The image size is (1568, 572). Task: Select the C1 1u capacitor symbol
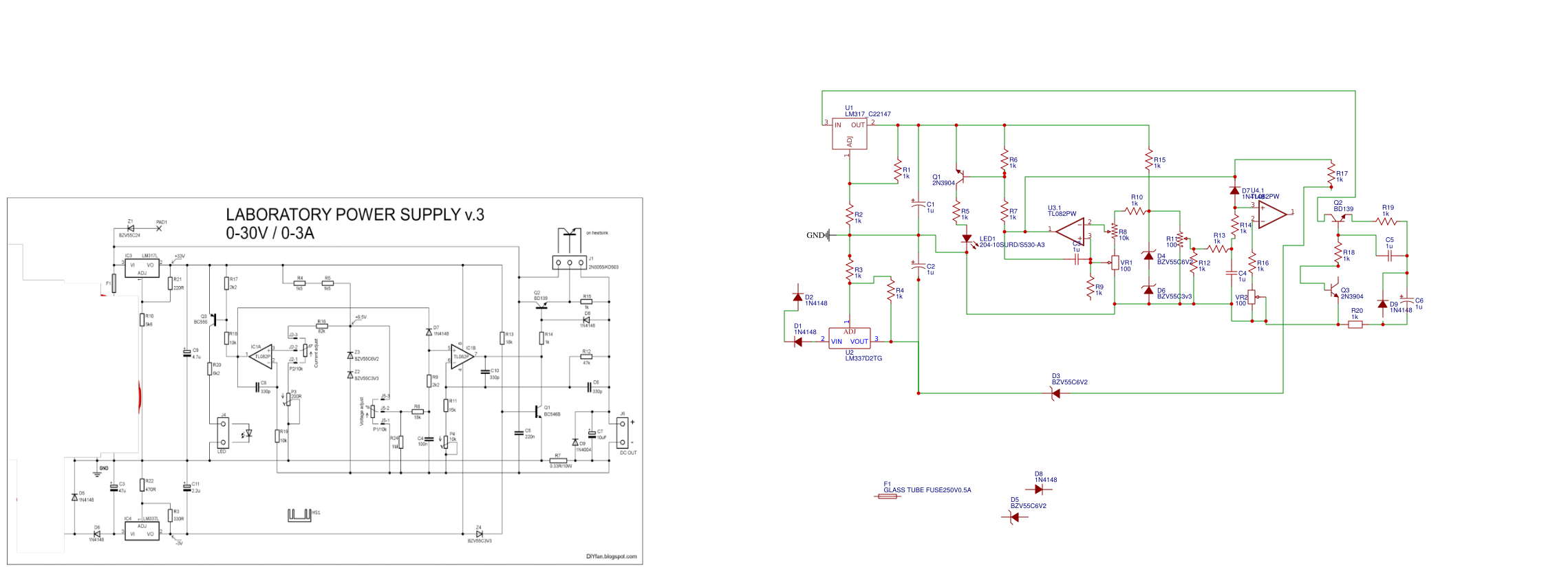919,205
